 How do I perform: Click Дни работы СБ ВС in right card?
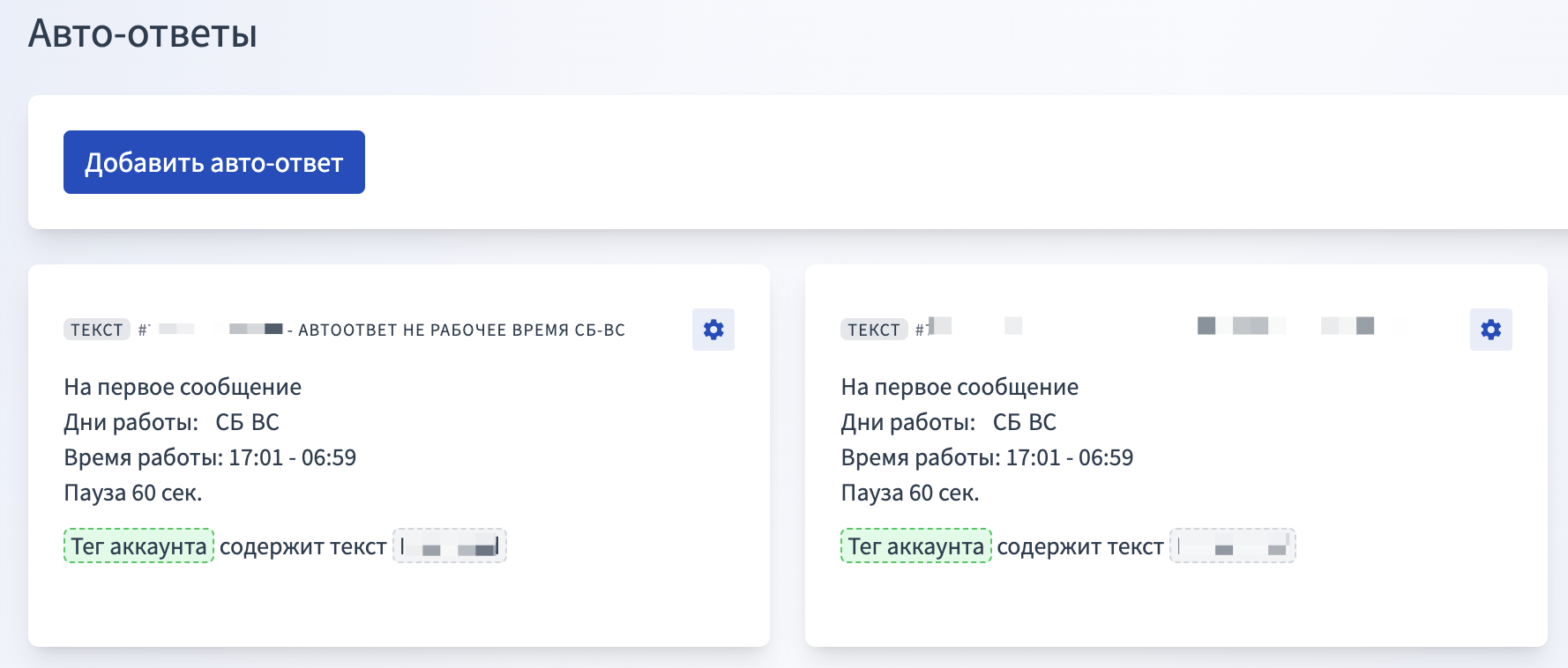(948, 422)
